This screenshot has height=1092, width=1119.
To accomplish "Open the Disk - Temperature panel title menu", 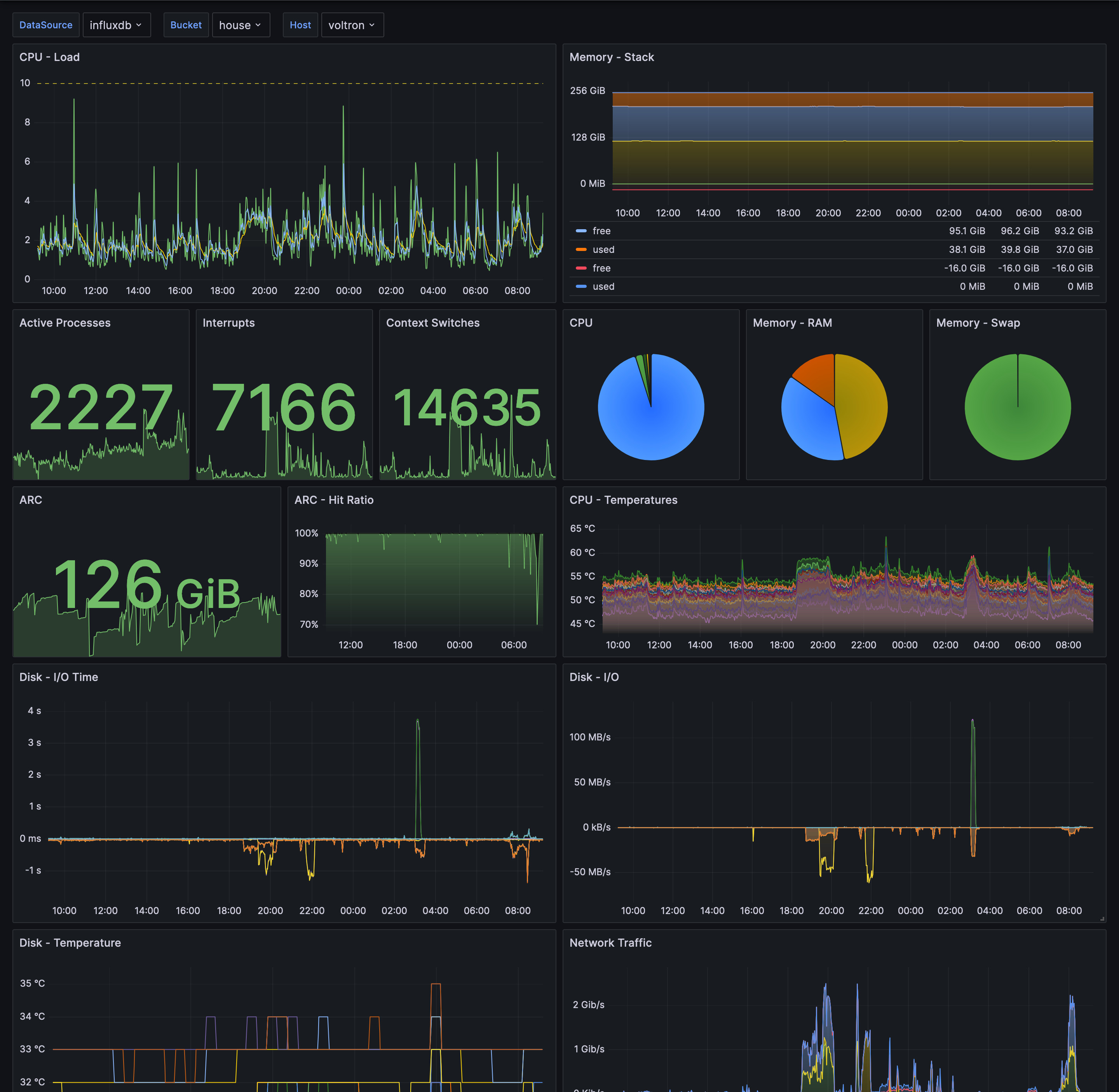I will click(70, 942).
